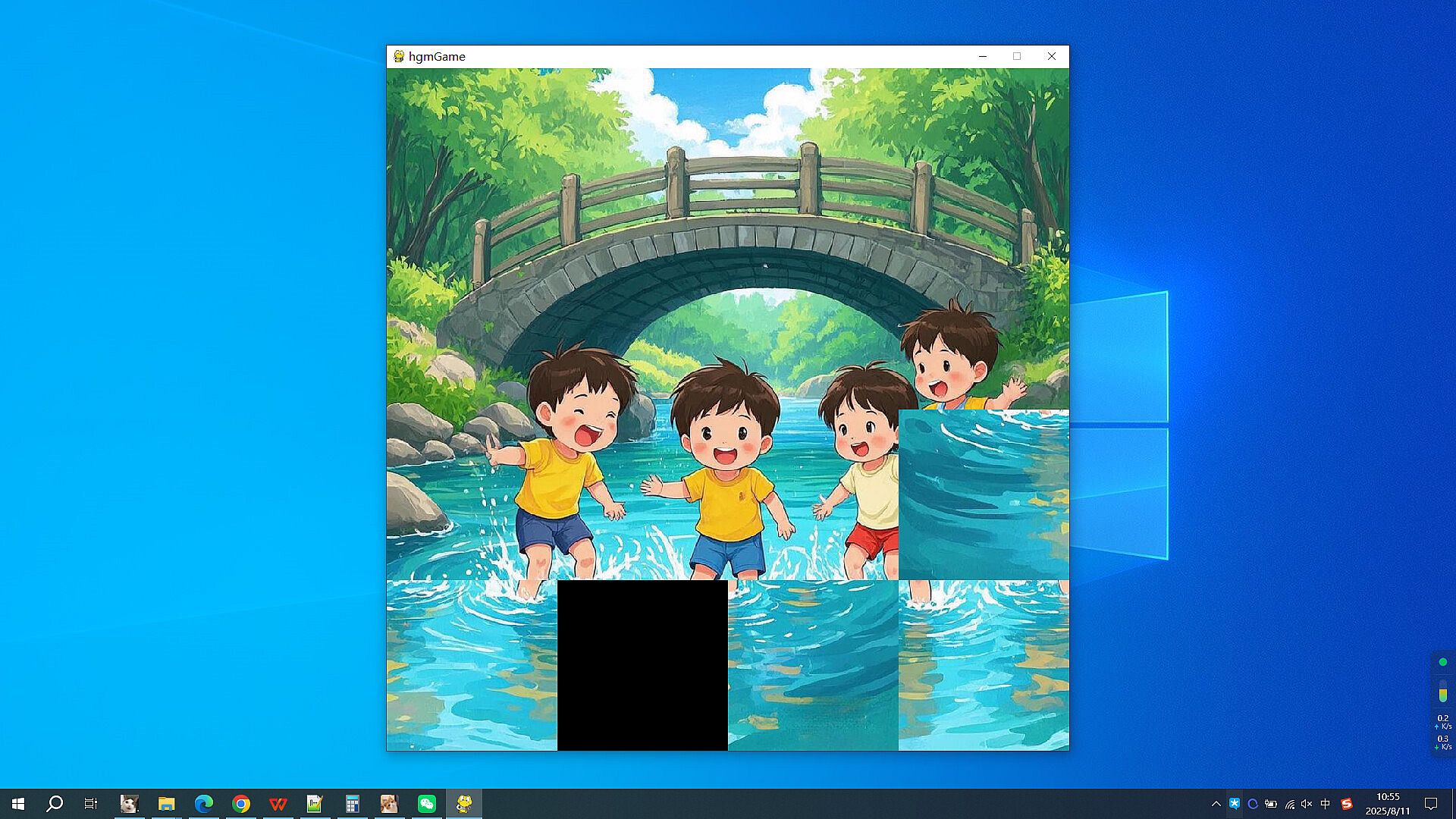Expand the hidden system tray icons
Image resolution: width=1456 pixels, height=819 pixels.
click(x=1216, y=804)
